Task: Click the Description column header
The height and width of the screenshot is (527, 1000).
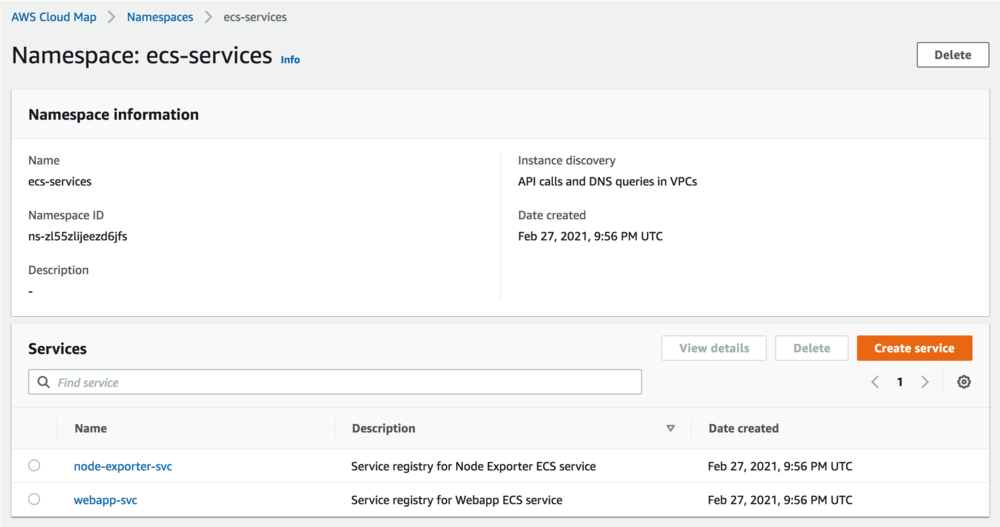Action: (383, 428)
